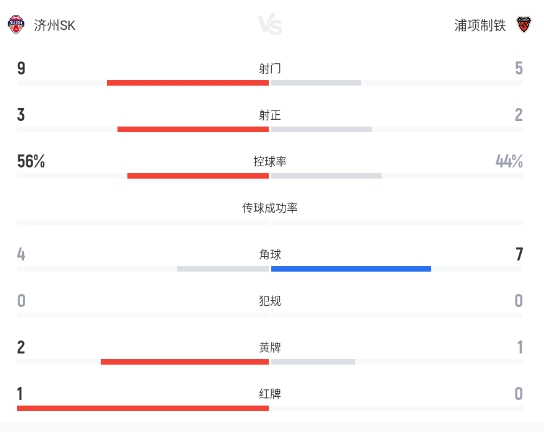Select the 红牌 stat label
This screenshot has height=443, width=544.
[270, 394]
